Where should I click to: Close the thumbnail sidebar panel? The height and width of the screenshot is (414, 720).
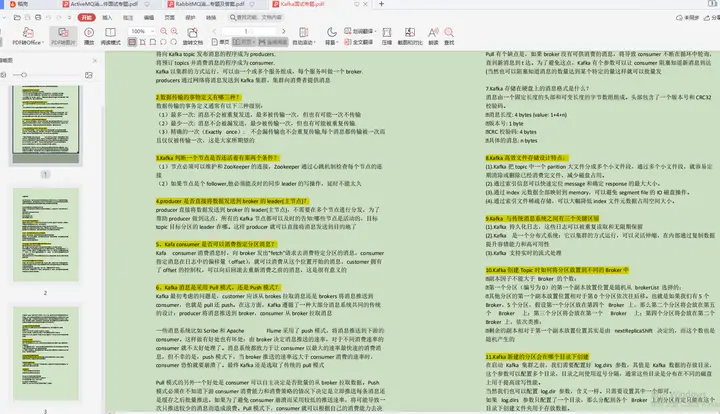pyautogui.click(x=95, y=60)
